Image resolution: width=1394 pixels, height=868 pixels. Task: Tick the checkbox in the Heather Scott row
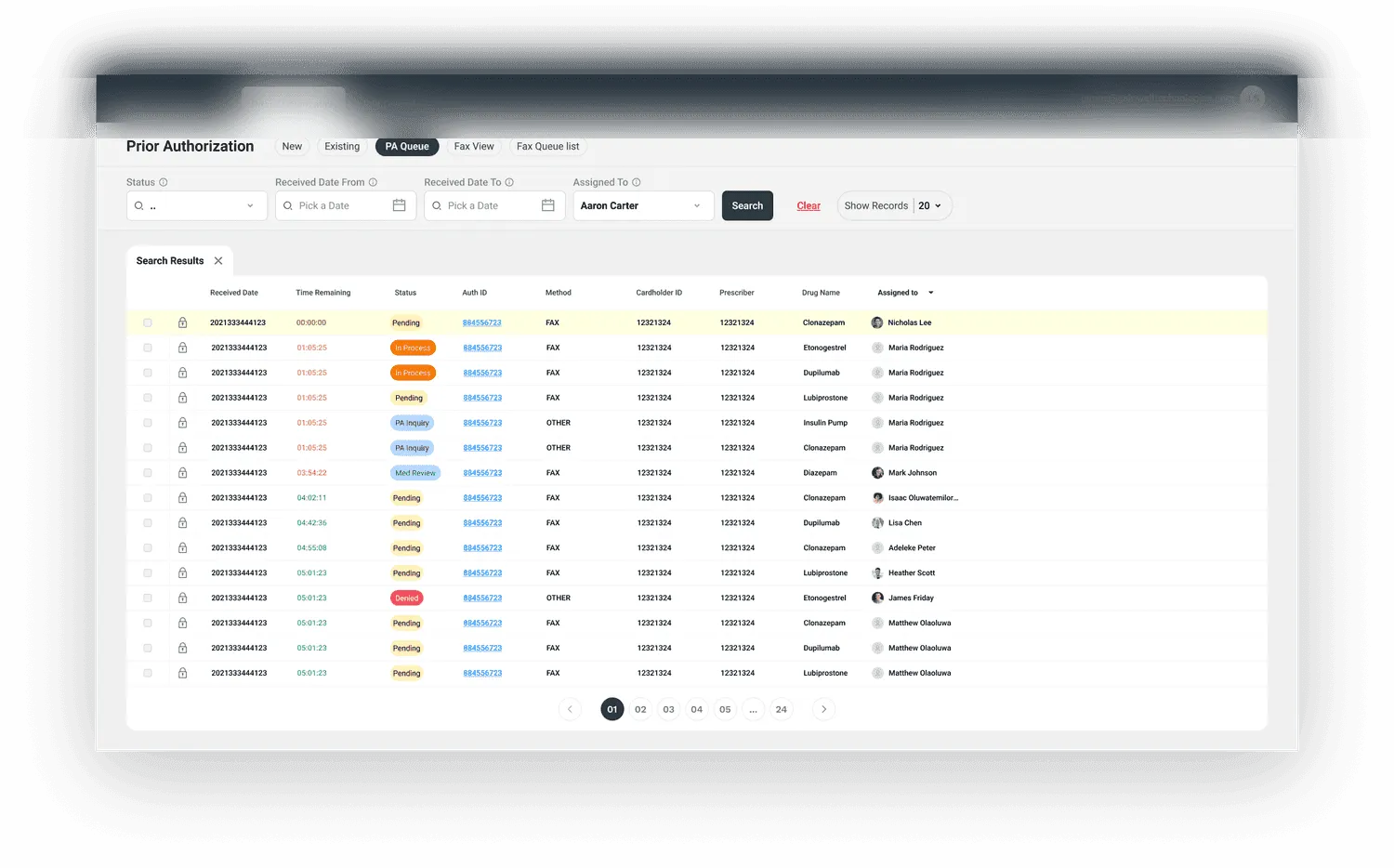148,573
